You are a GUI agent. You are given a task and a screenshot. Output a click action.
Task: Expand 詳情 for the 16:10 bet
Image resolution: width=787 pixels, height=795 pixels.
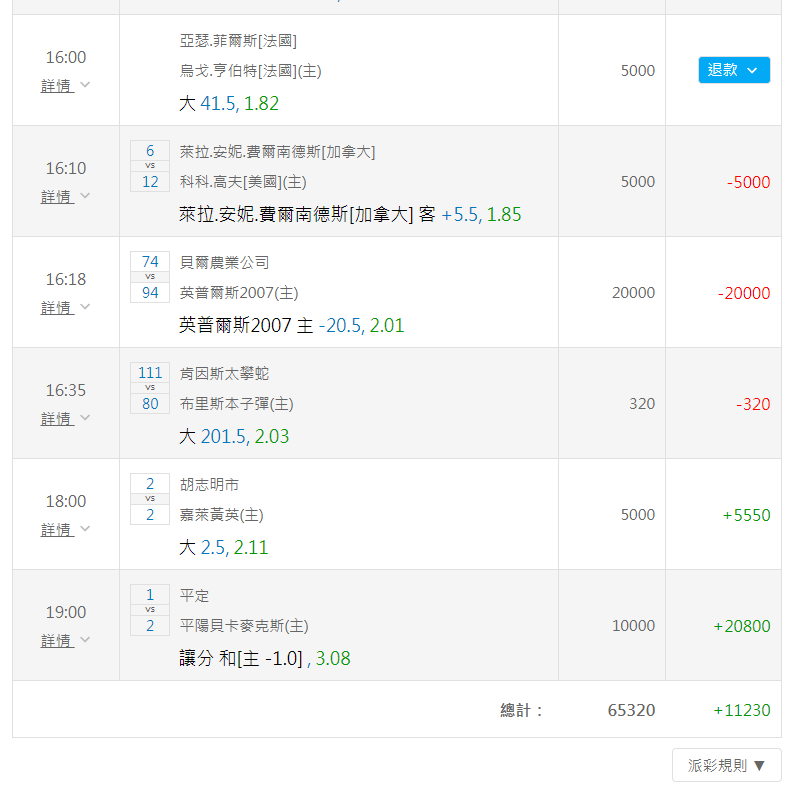[65, 197]
